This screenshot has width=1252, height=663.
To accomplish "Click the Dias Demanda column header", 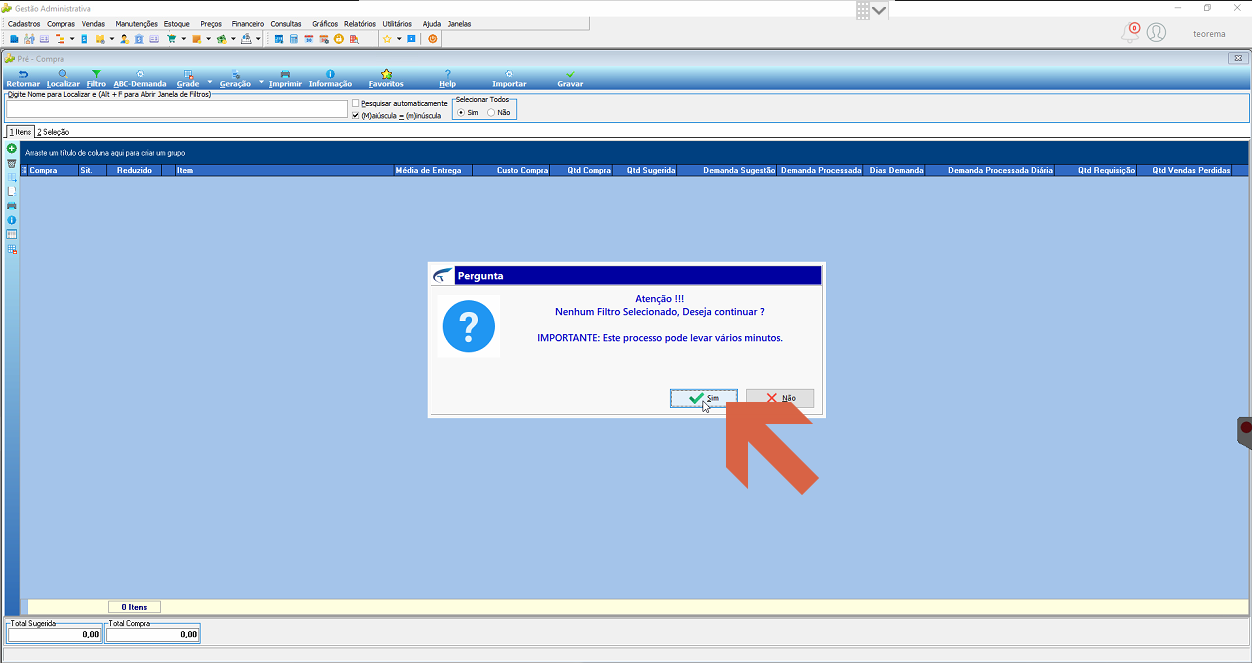I will point(894,171).
